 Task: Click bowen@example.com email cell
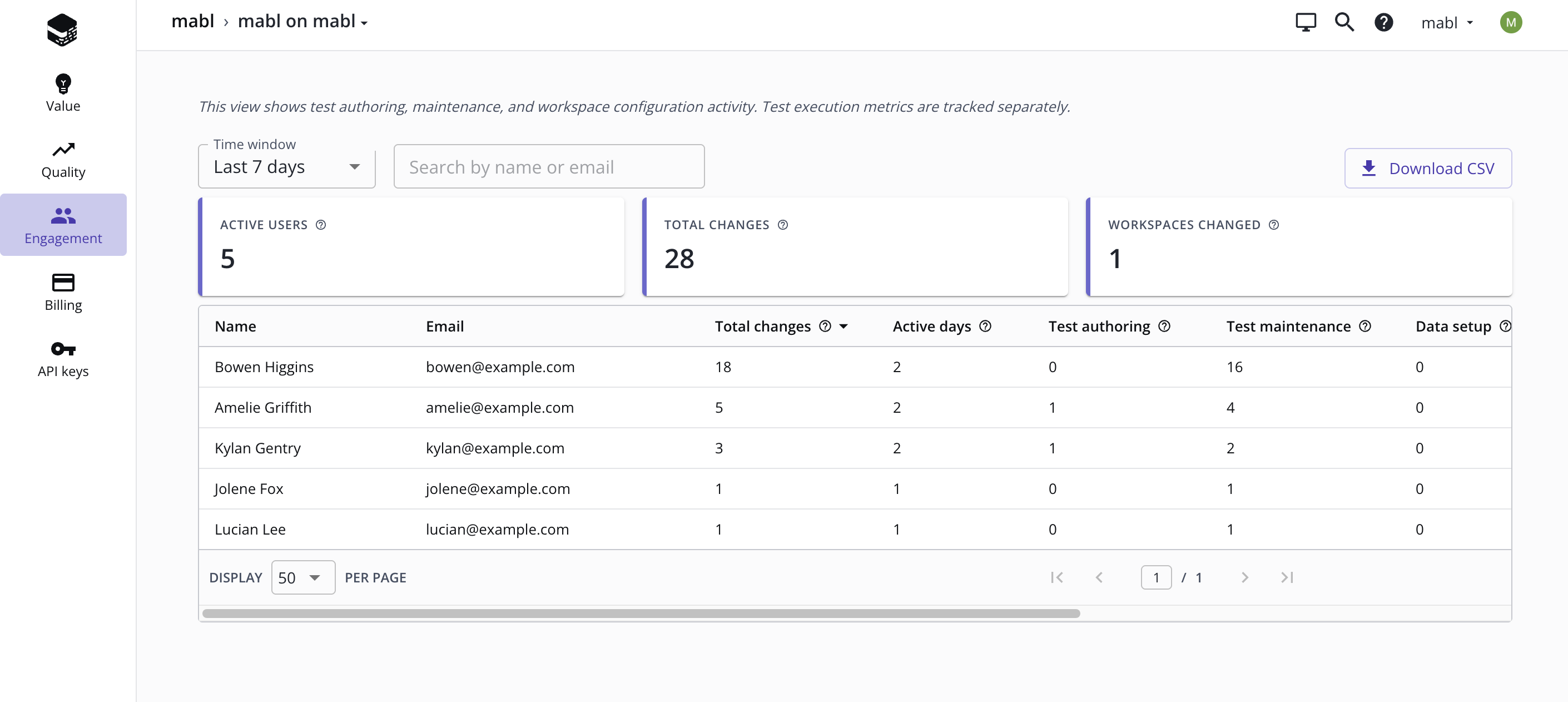point(500,367)
